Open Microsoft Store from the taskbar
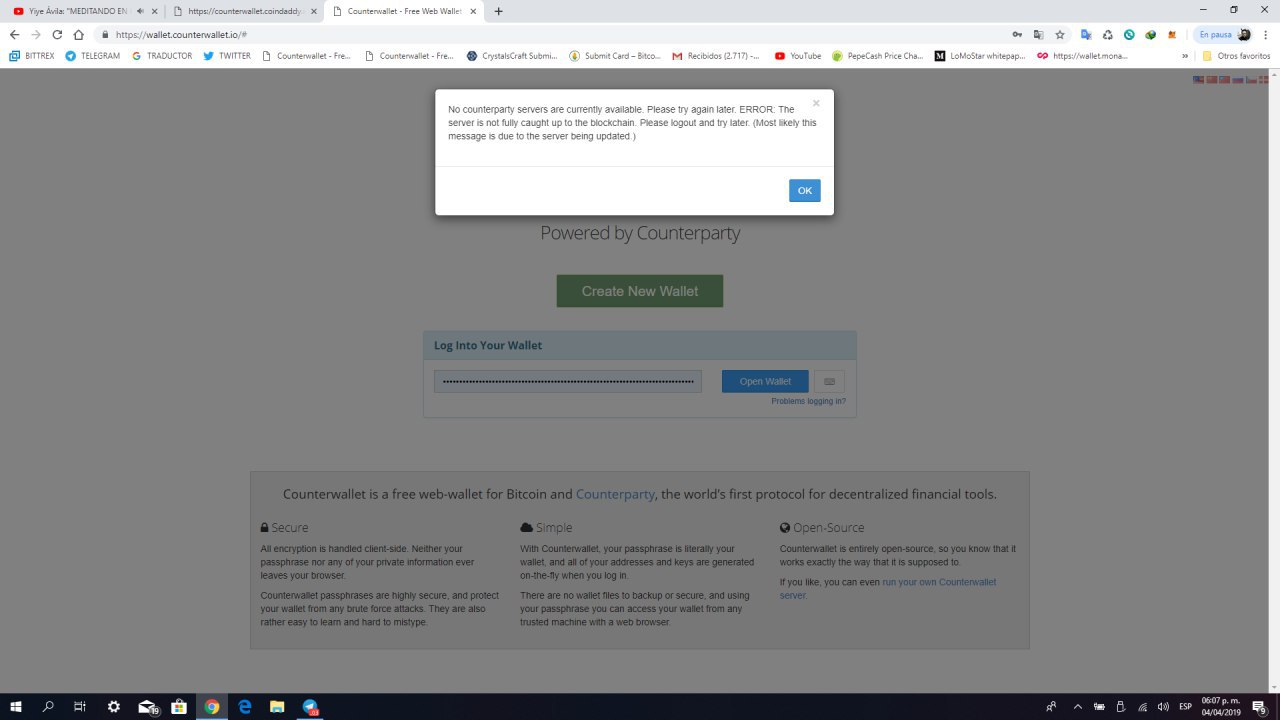Screen dimensions: 1280x720 pos(179,706)
